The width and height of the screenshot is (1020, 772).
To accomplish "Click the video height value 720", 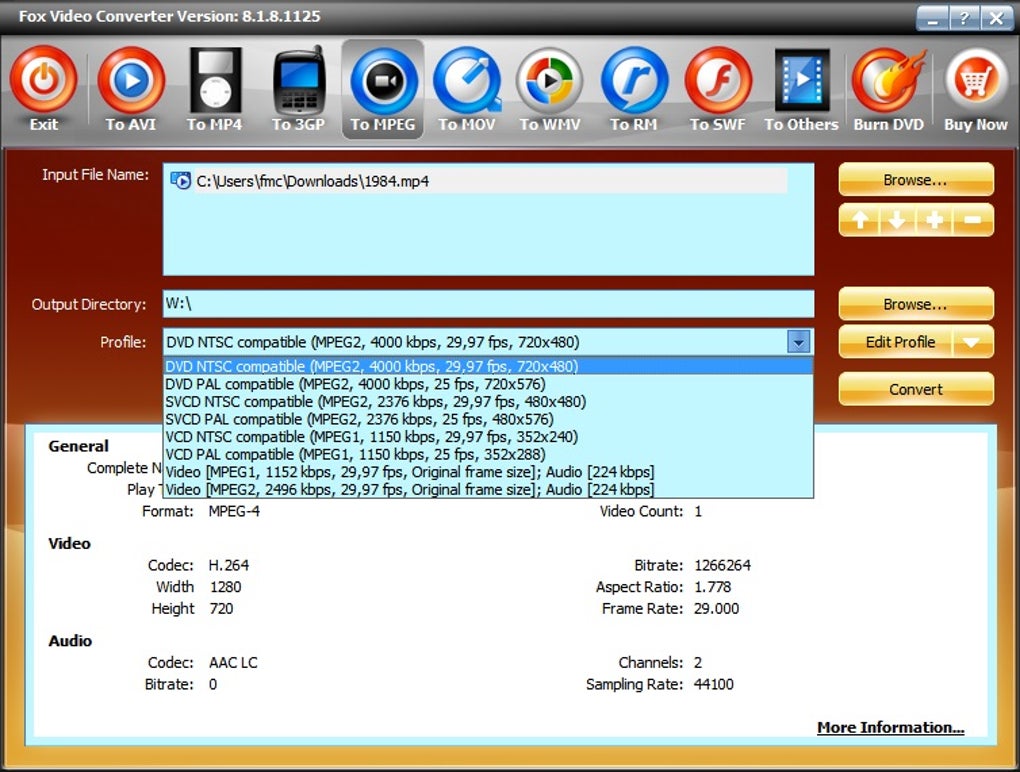I will point(221,609).
